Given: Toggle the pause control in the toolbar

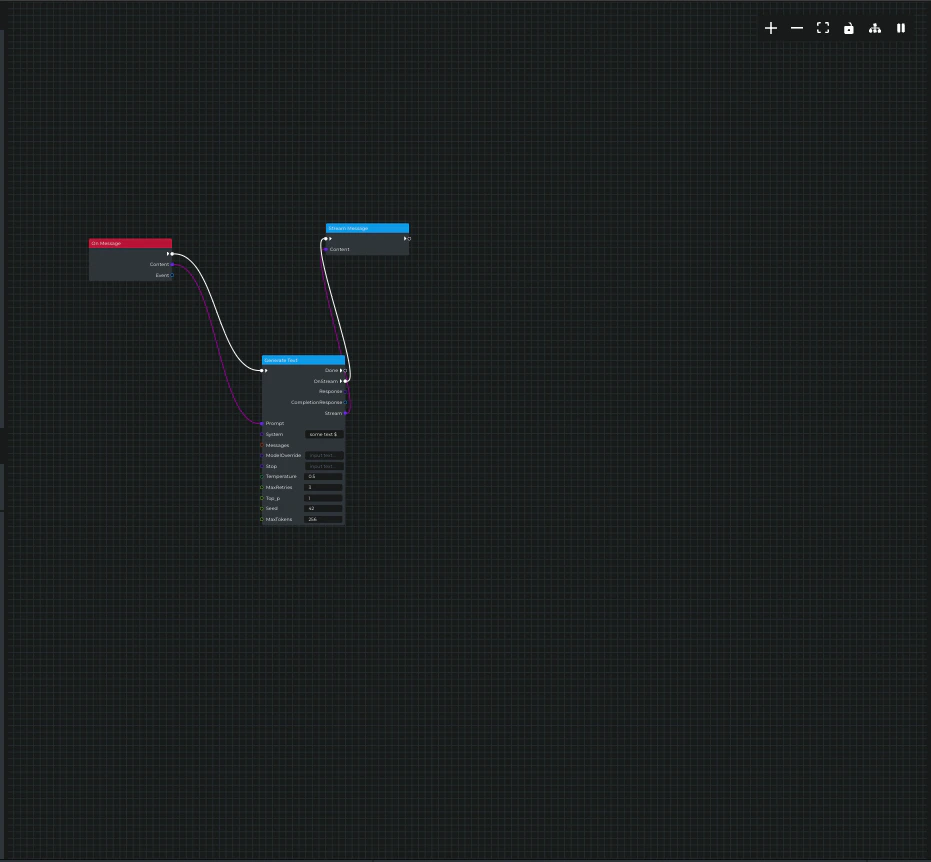Looking at the screenshot, I should coord(900,28).
